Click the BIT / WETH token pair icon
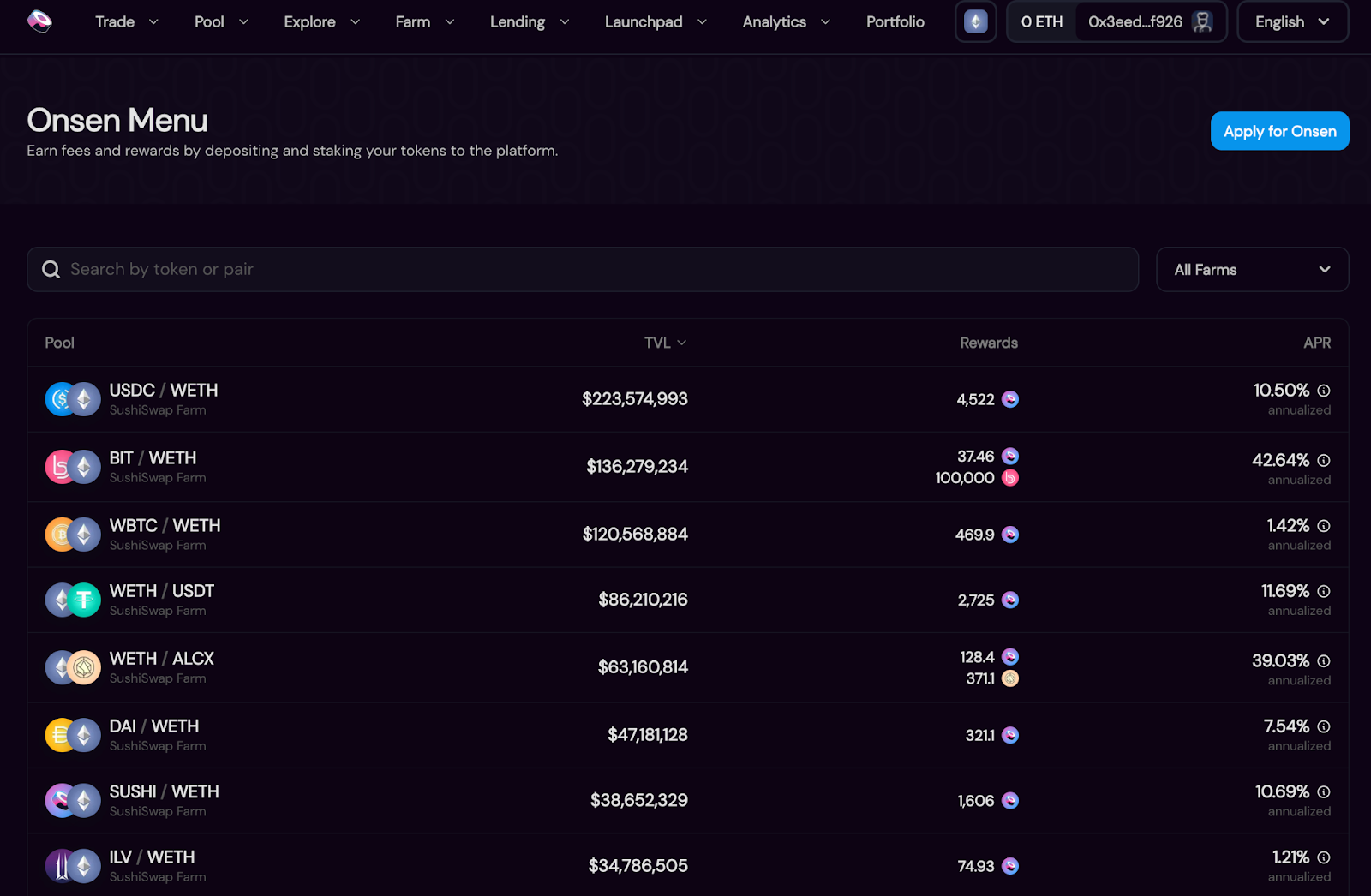 point(73,467)
